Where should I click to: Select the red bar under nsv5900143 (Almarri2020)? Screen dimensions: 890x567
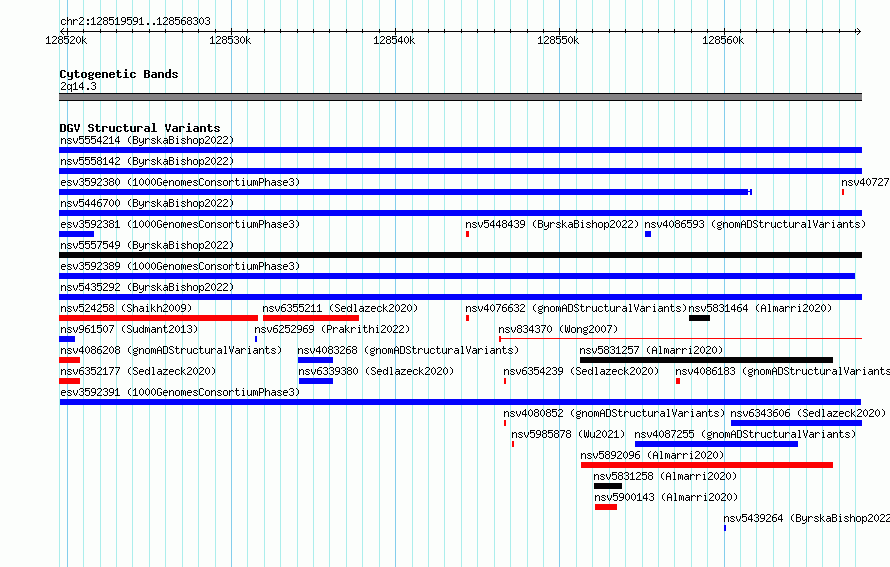pyautogui.click(x=606, y=507)
